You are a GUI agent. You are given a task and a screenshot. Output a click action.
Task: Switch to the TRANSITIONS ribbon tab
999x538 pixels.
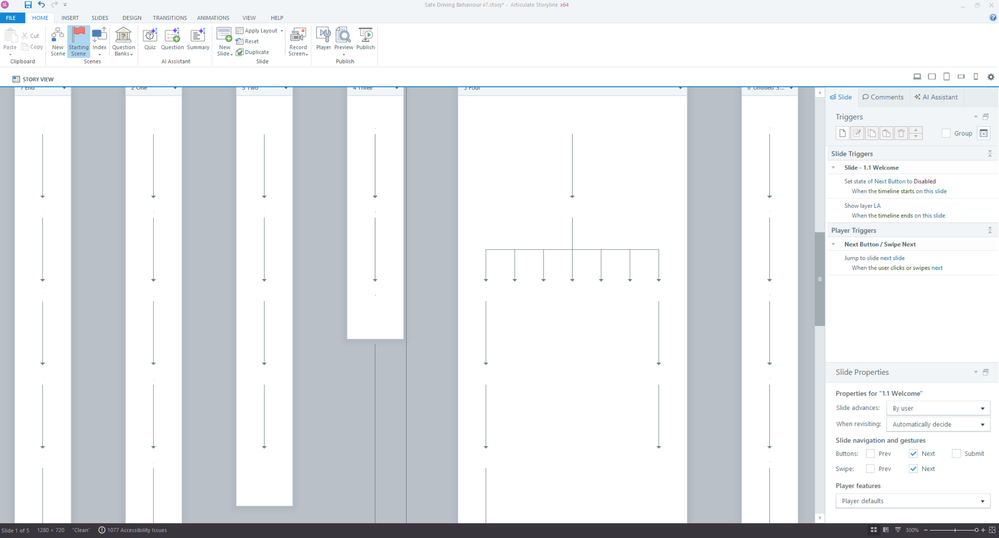169,18
